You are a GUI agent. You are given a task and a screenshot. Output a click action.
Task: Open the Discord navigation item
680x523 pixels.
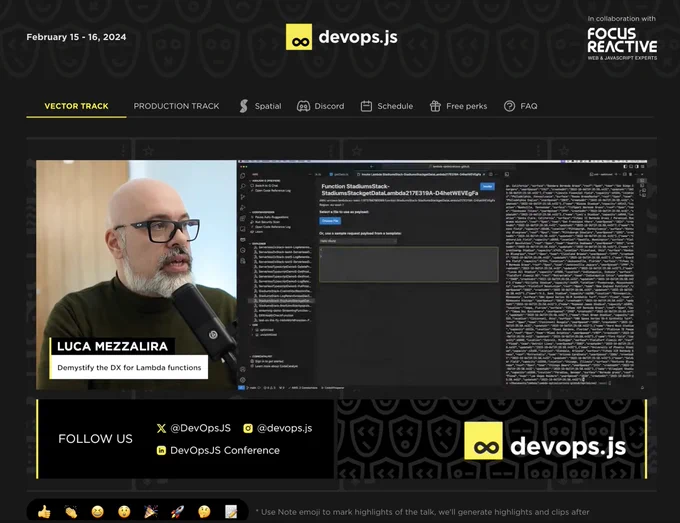(320, 106)
